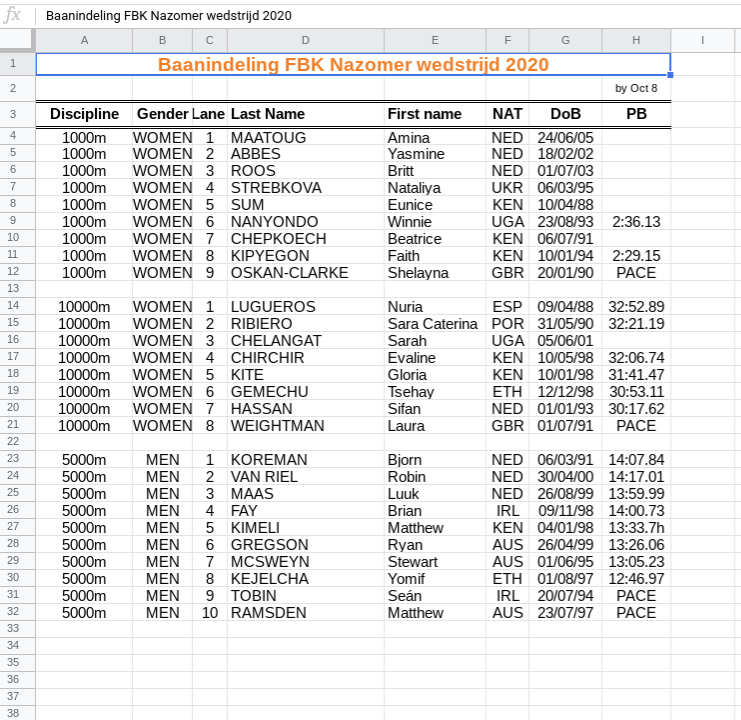Click the STREBKOVA cell
Screen dimensions: 741x720
306,188
